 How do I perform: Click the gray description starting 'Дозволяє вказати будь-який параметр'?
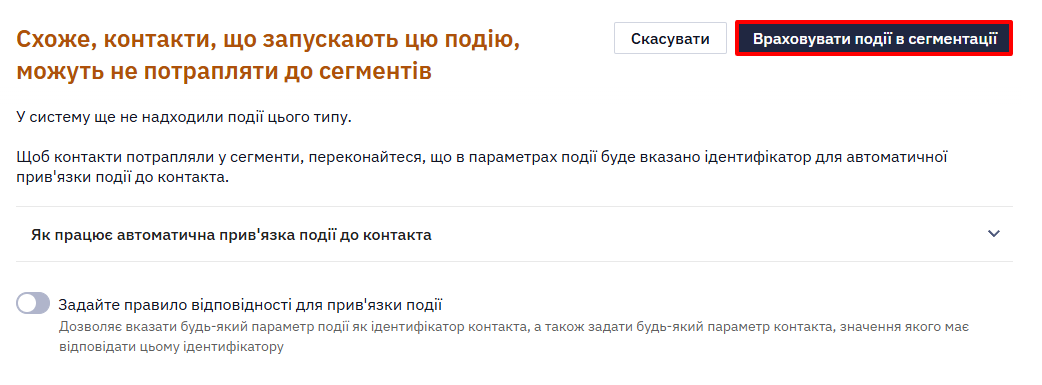click(x=513, y=337)
